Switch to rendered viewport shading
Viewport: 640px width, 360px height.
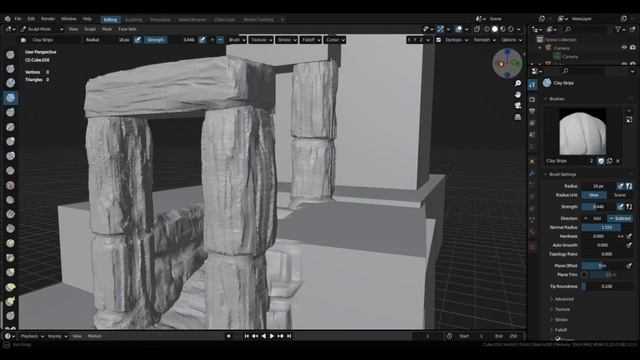coord(510,29)
